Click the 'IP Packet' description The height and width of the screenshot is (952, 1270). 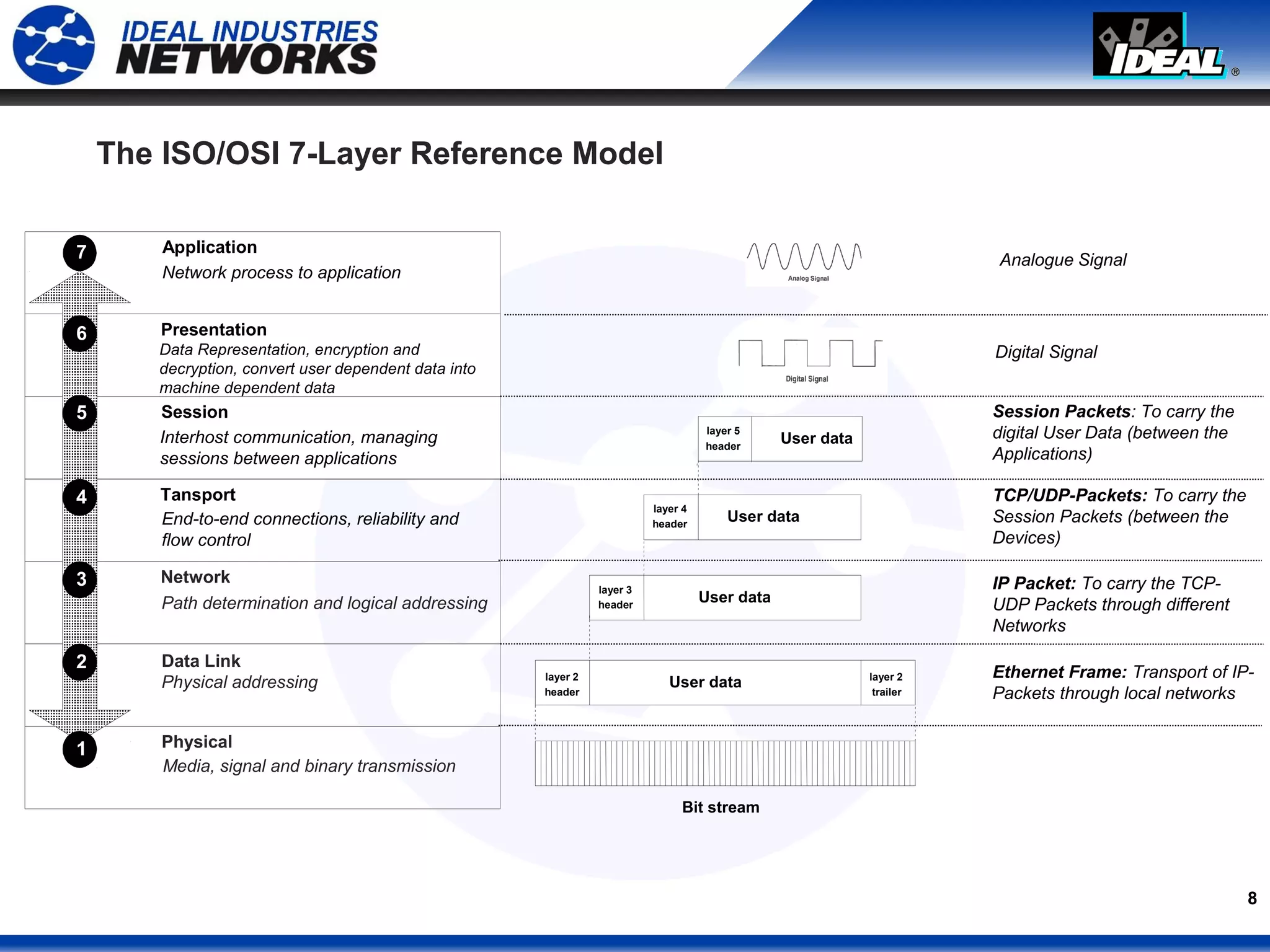click(x=1111, y=604)
